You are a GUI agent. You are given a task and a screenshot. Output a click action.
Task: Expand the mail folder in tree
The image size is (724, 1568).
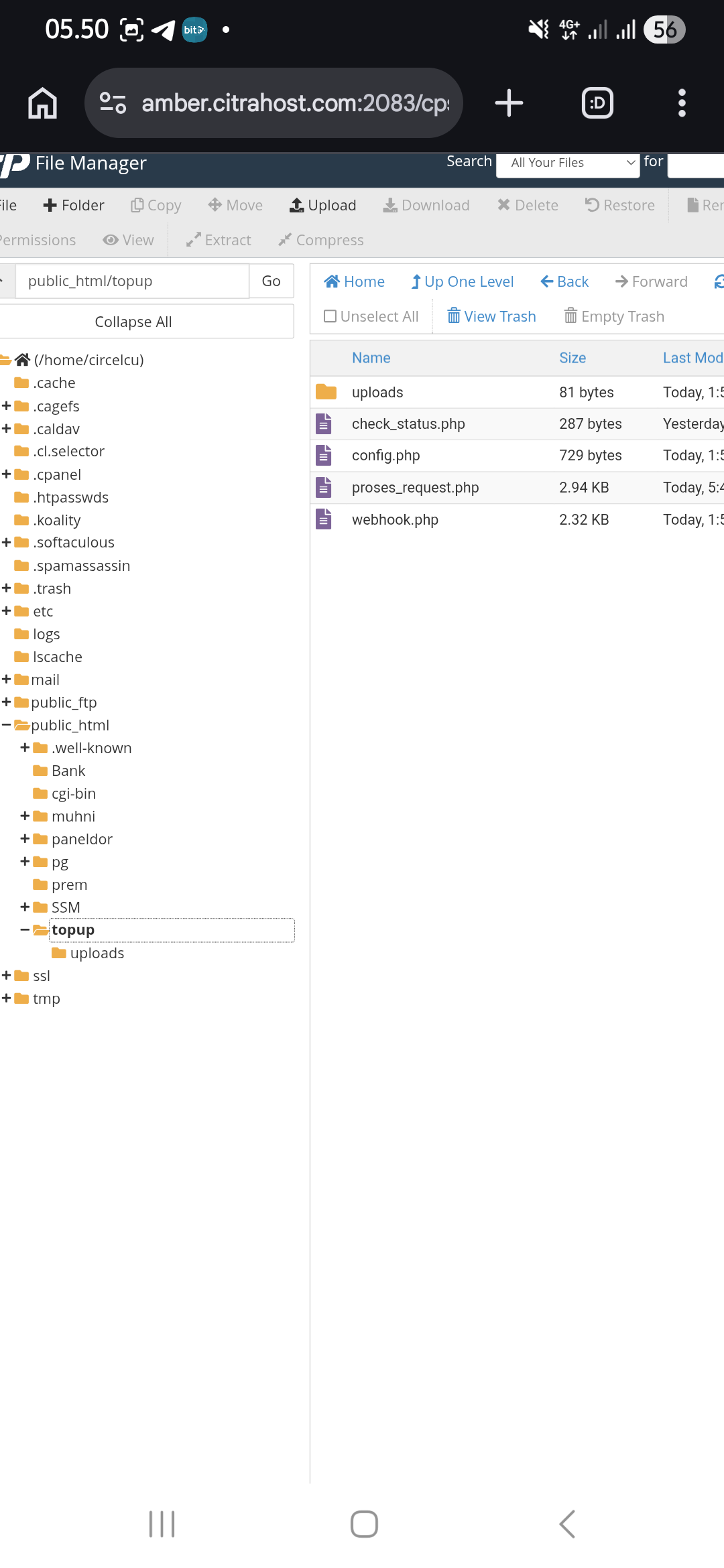(x=7, y=679)
